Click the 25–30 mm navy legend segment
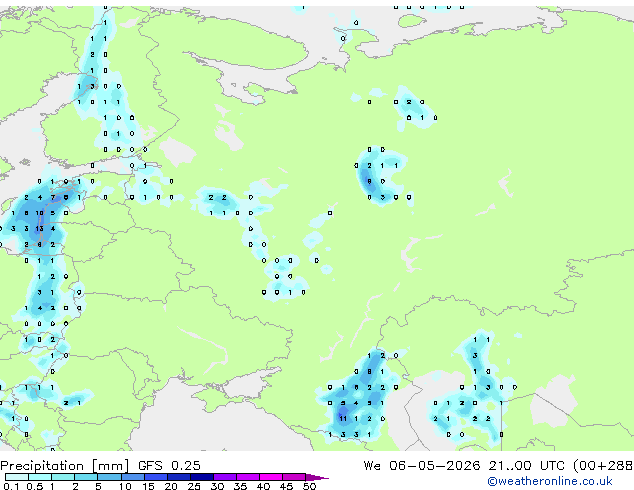This screenshot has height=490, width=634. (202, 477)
